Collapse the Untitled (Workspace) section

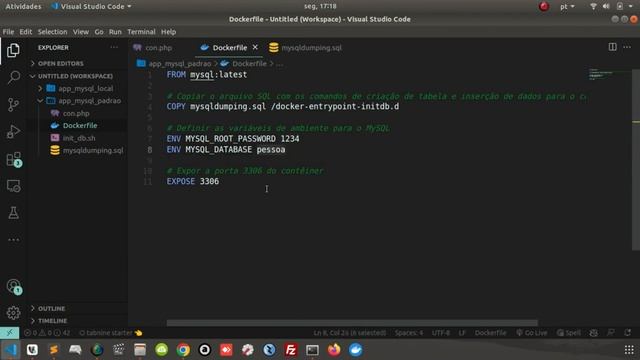75,76
